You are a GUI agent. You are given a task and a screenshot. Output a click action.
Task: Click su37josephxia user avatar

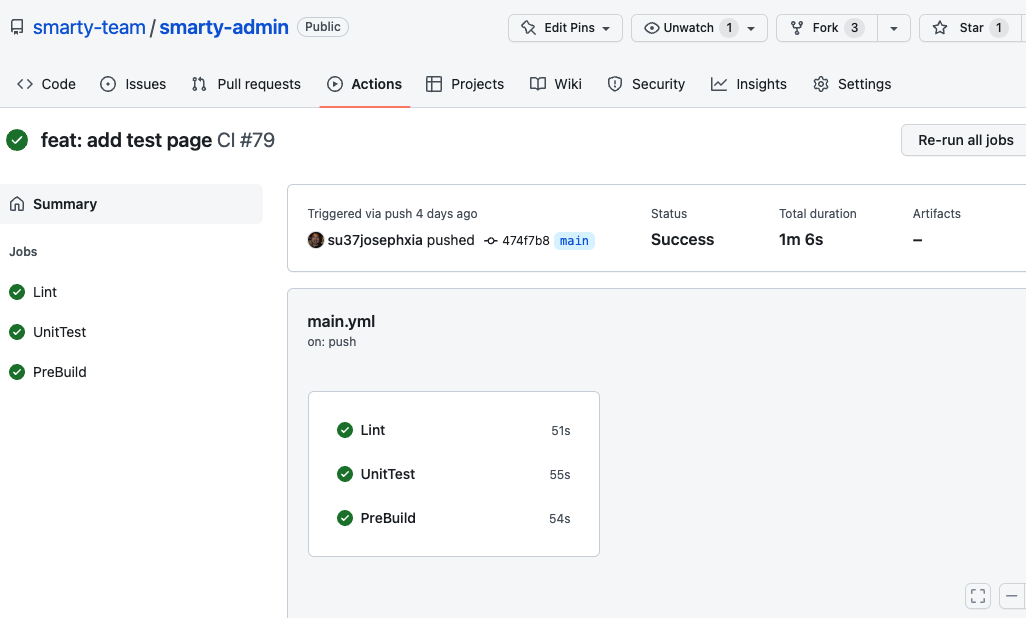coord(316,240)
